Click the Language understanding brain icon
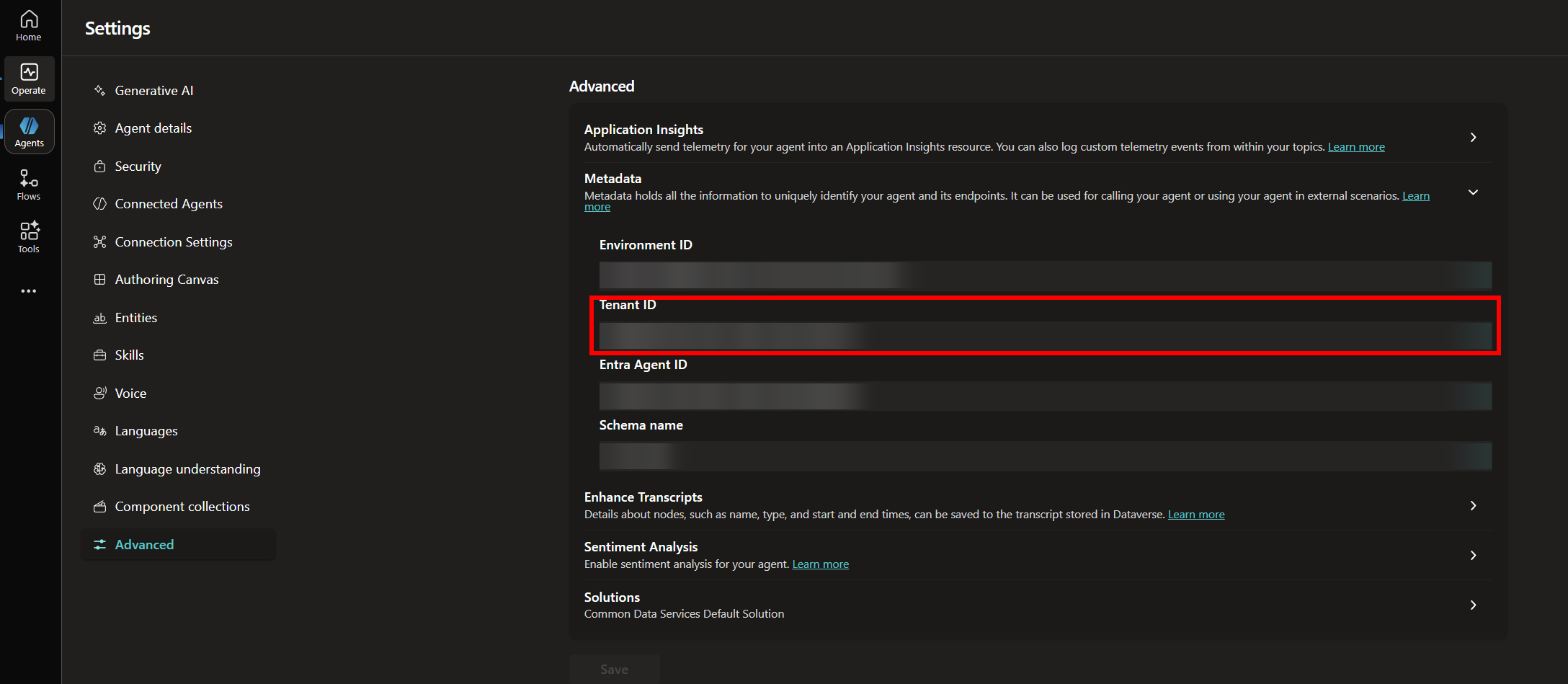Viewport: 1568px width, 684px height. click(x=99, y=469)
